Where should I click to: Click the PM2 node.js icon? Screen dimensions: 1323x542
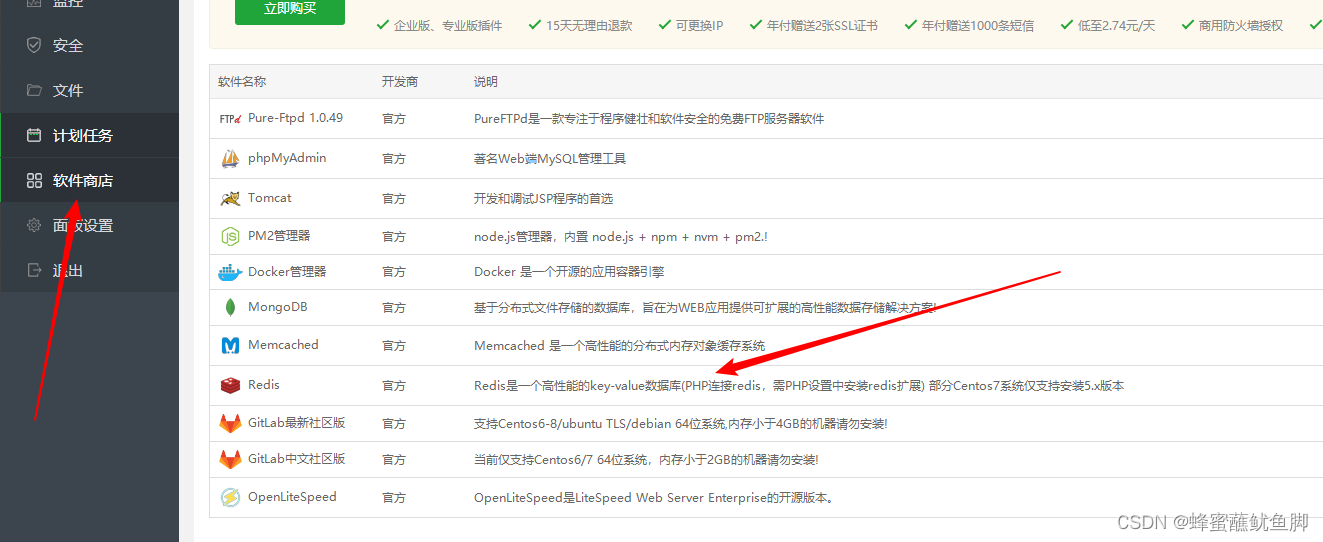pos(230,237)
